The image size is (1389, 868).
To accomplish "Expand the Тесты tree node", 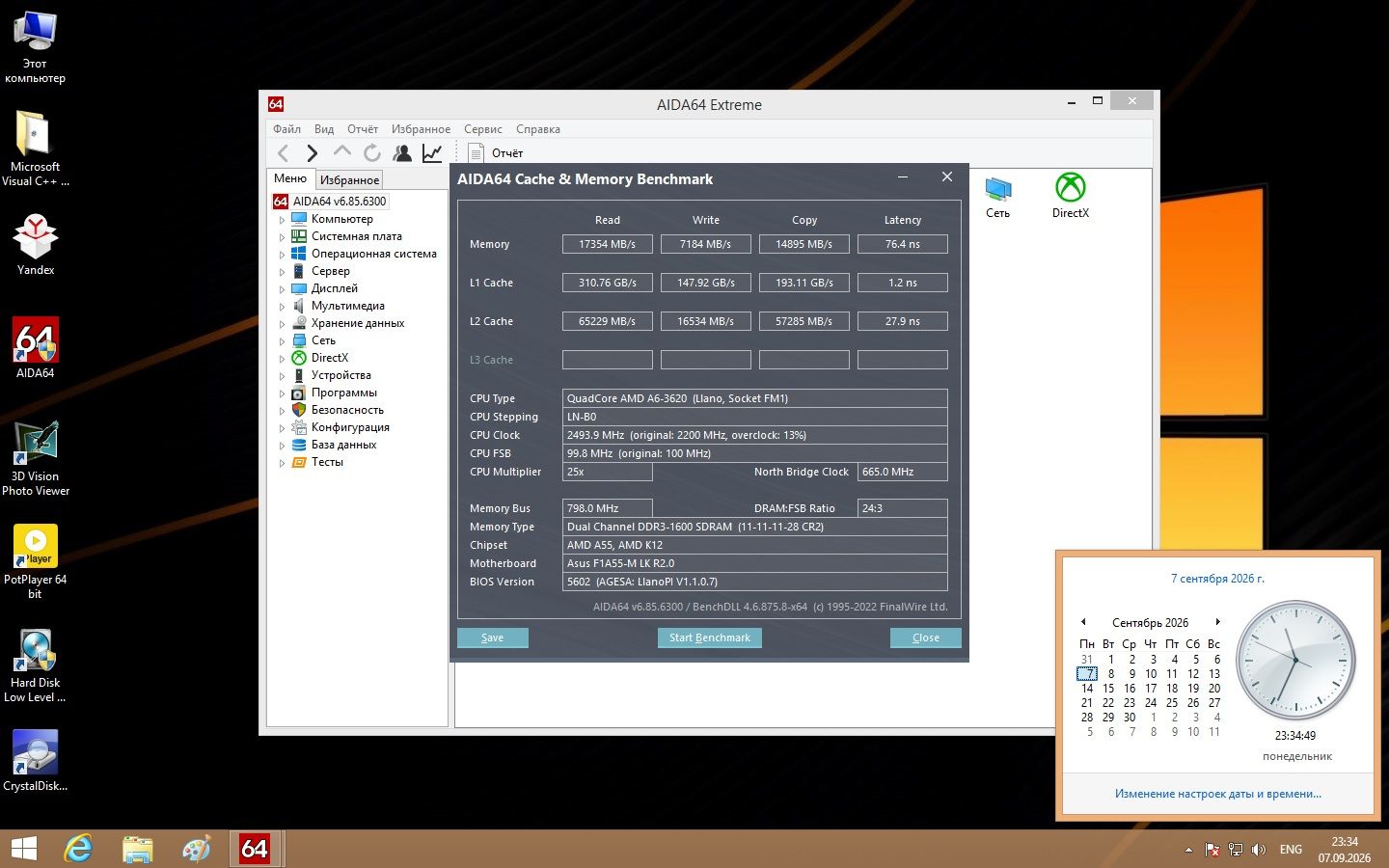I will tap(283, 463).
